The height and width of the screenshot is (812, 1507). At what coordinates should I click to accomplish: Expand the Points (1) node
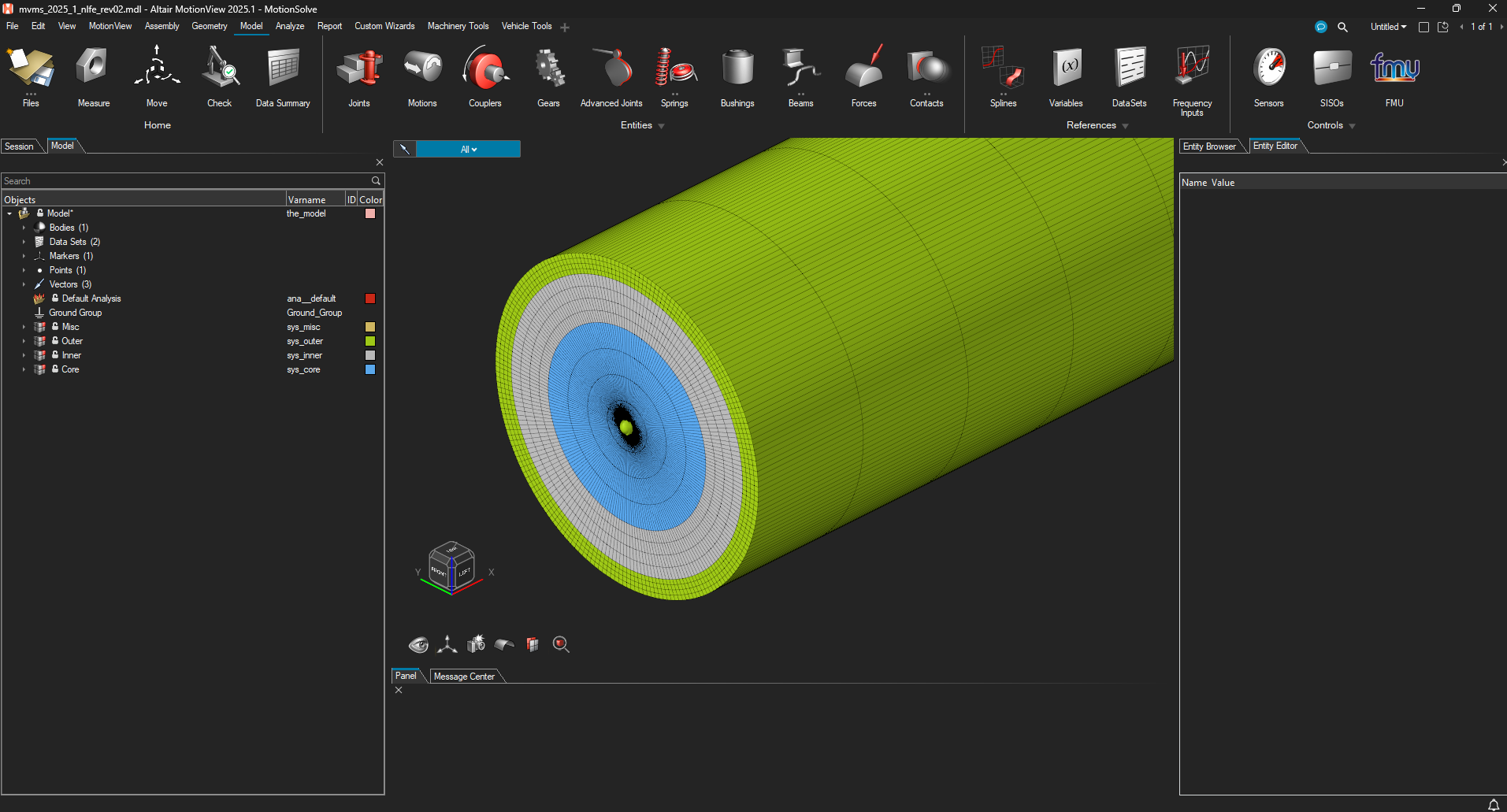(x=24, y=270)
